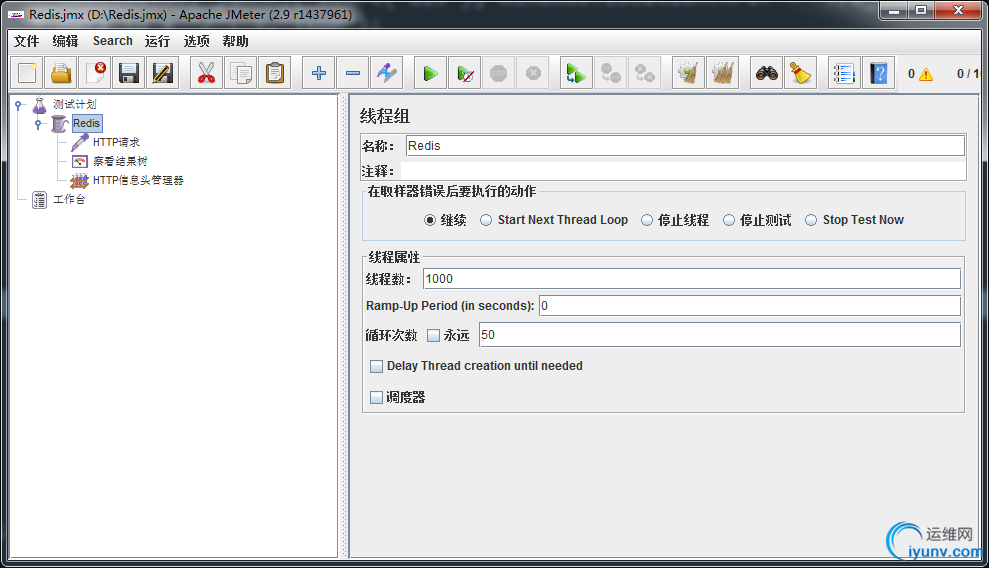
Task: Select the HTTP请求 sampler node
Action: [116, 142]
